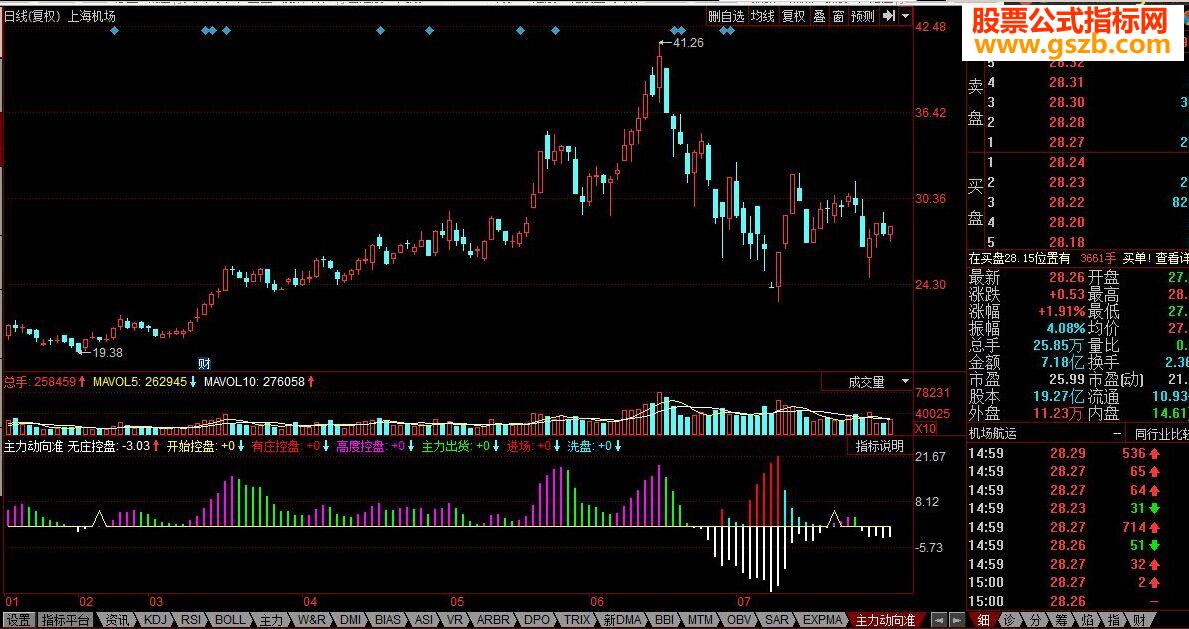Click the 洗盘 indicator legend label
The width and height of the screenshot is (1189, 629).
[580, 446]
